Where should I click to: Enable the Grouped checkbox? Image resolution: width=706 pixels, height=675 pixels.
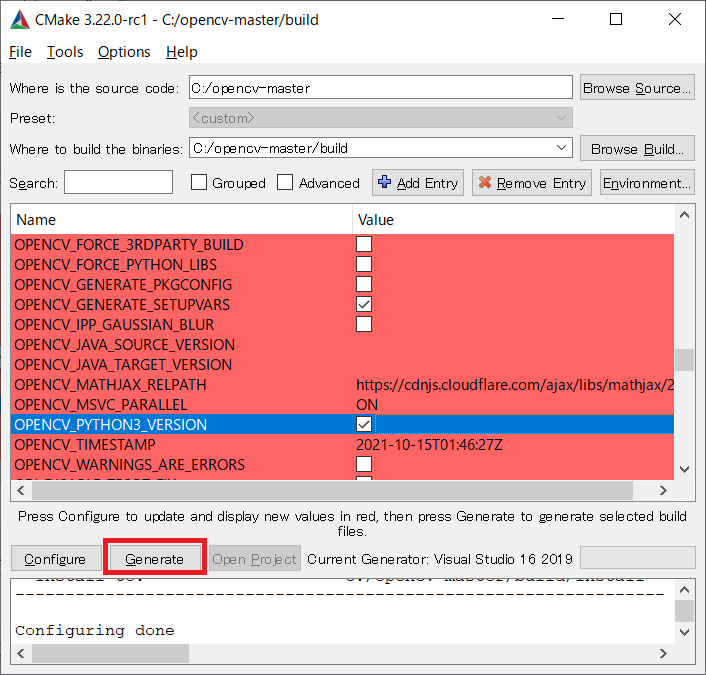[199, 182]
